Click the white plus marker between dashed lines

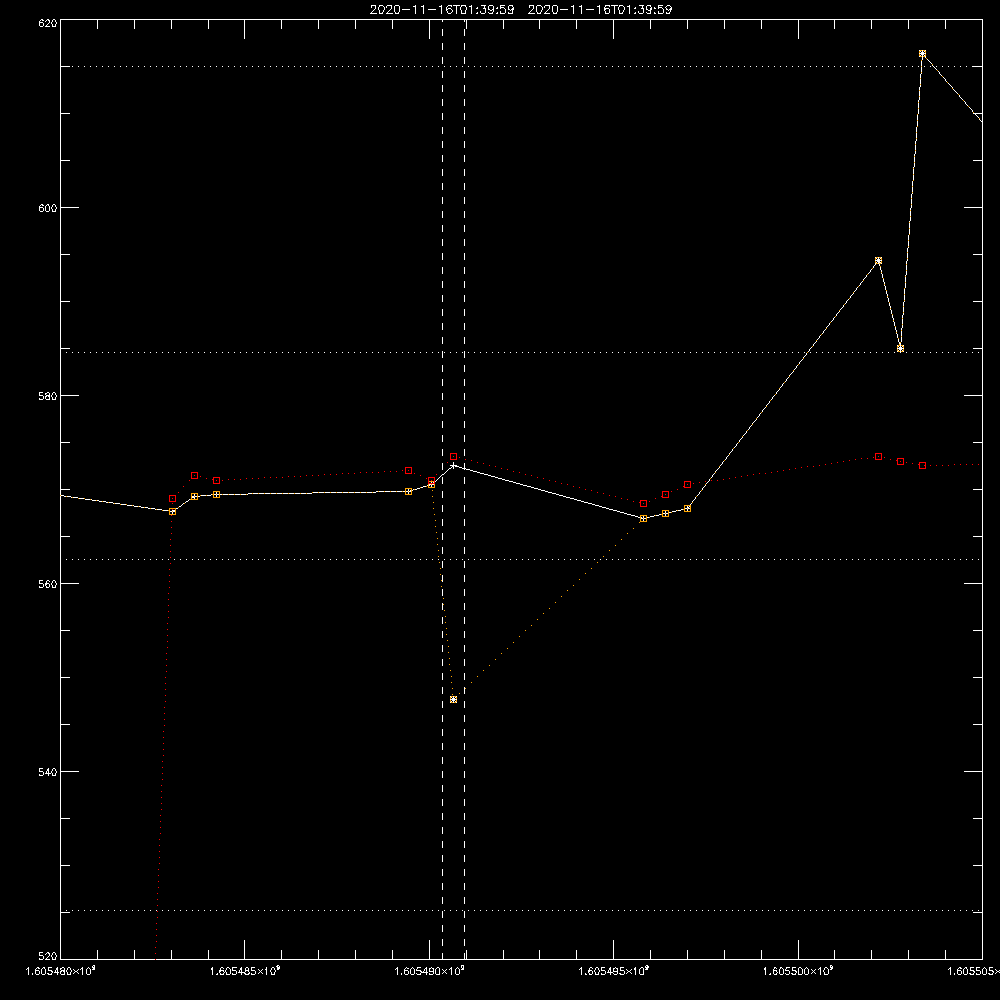pyautogui.click(x=453, y=466)
